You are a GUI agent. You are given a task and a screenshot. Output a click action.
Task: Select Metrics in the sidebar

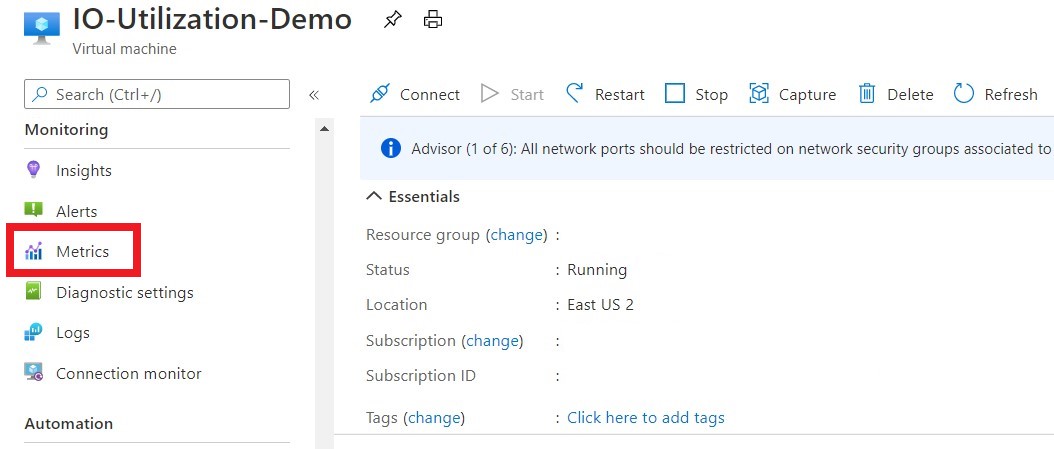[x=82, y=252]
